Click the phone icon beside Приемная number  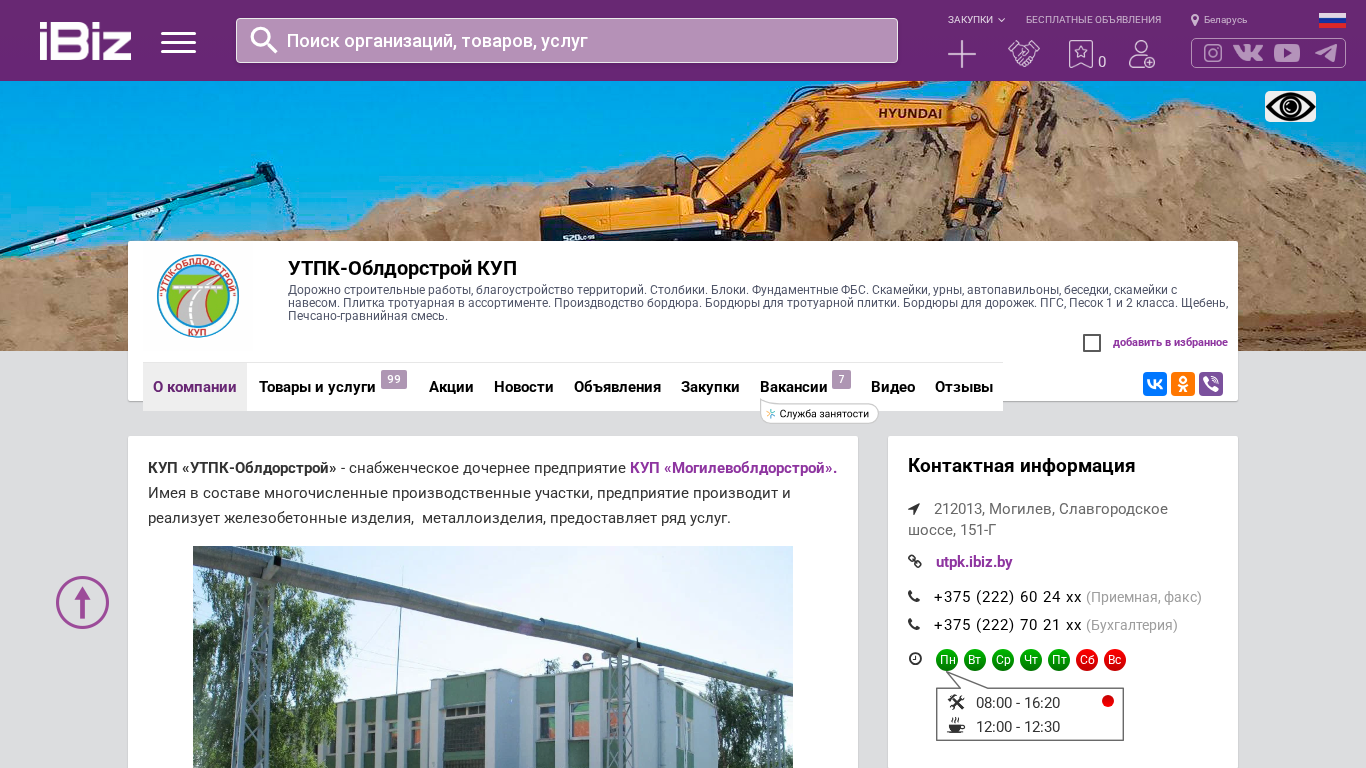(914, 597)
